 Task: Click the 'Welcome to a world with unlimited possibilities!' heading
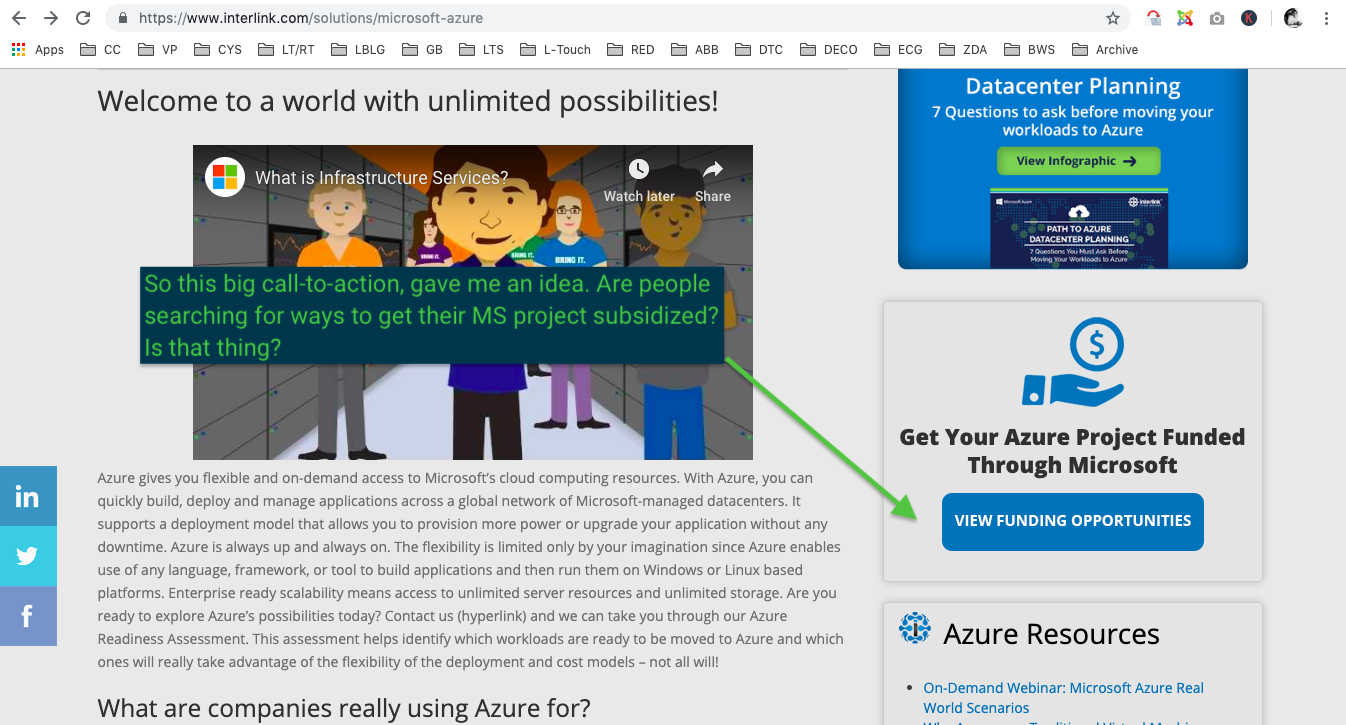pos(408,101)
